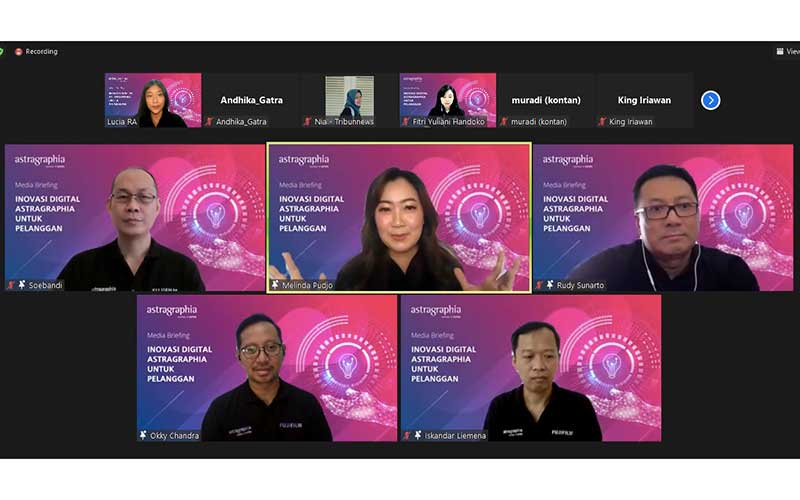This screenshot has height=500, width=800.
Task: Click the pin icon next to Soebandi
Action: (x=22, y=285)
